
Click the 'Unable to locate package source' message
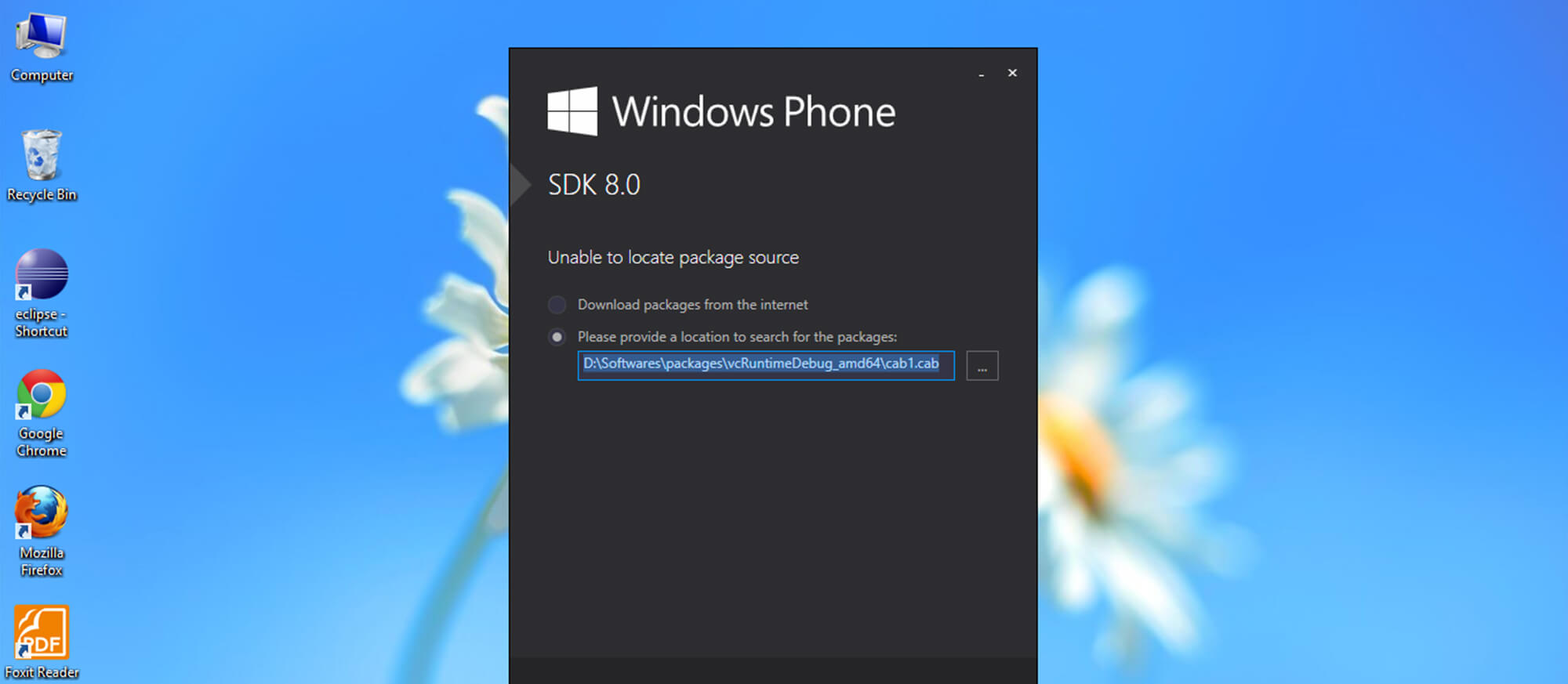tap(673, 258)
